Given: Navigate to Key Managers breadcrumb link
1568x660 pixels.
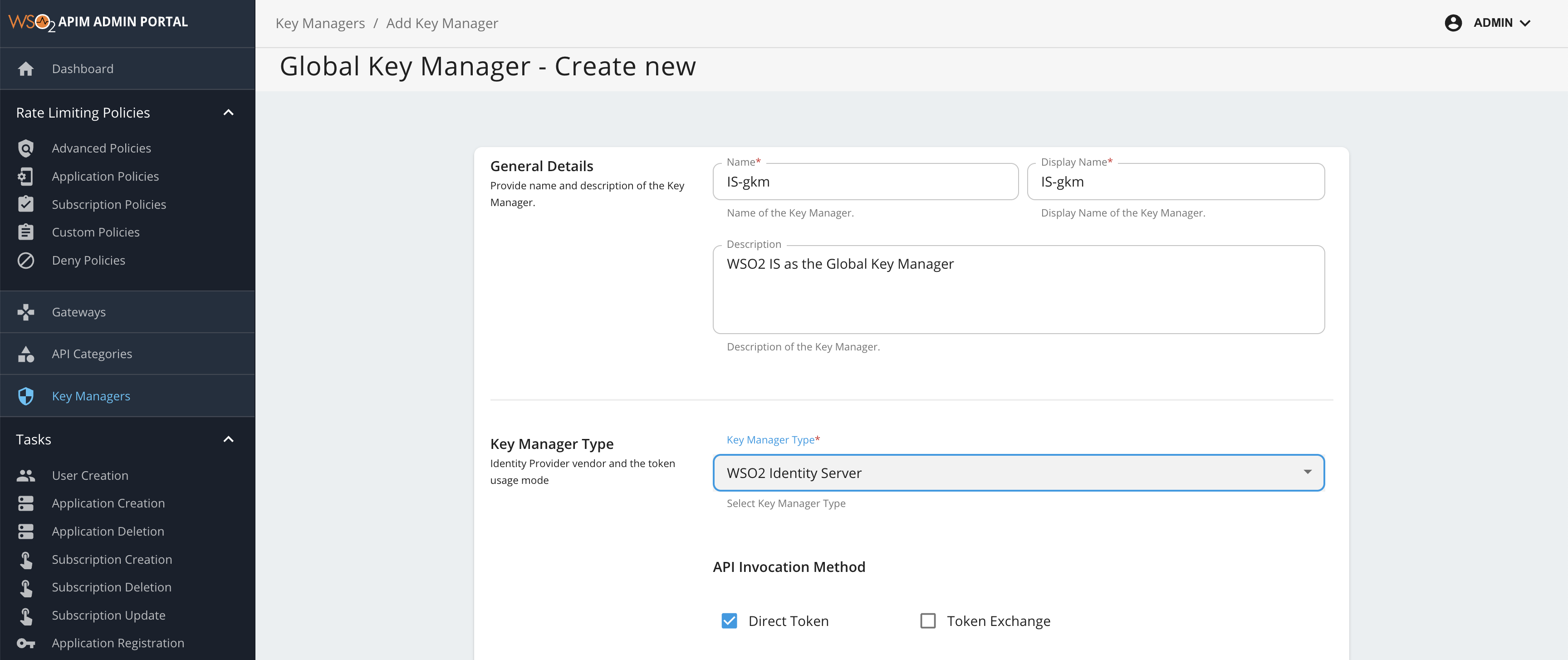Looking at the screenshot, I should click(x=319, y=23).
